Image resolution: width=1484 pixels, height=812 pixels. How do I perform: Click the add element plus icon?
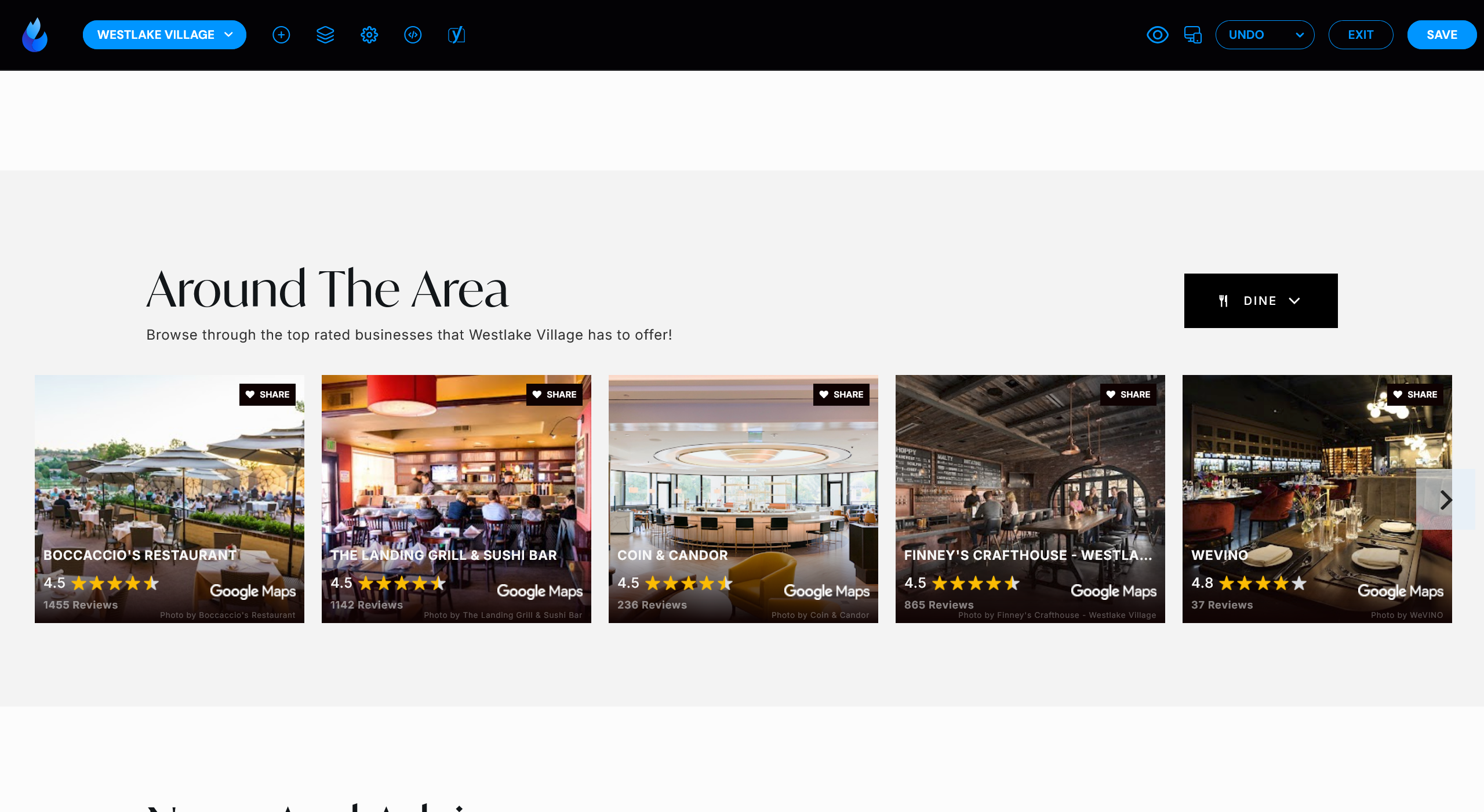(281, 35)
